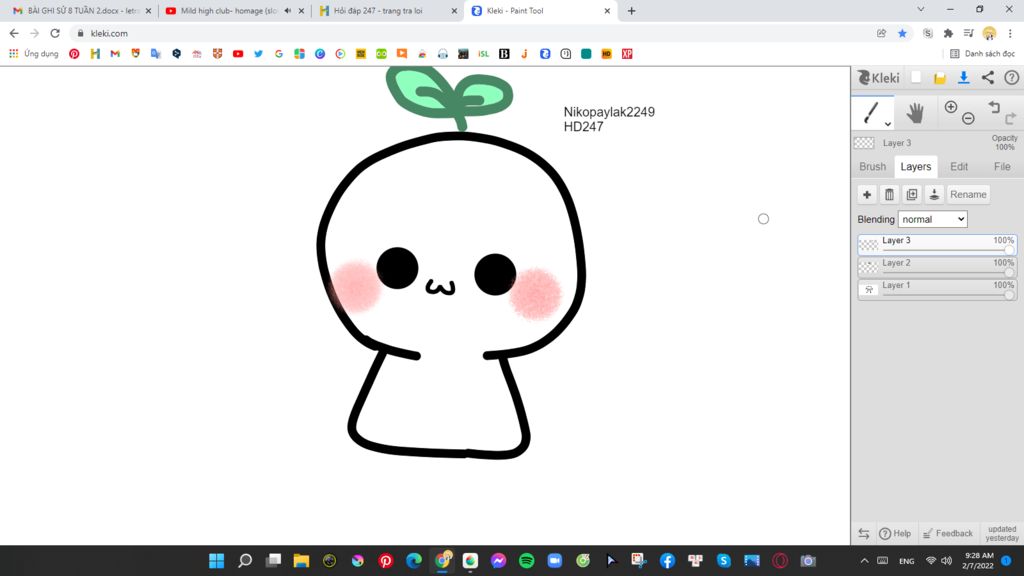Open the Feedback link

pos(948,534)
